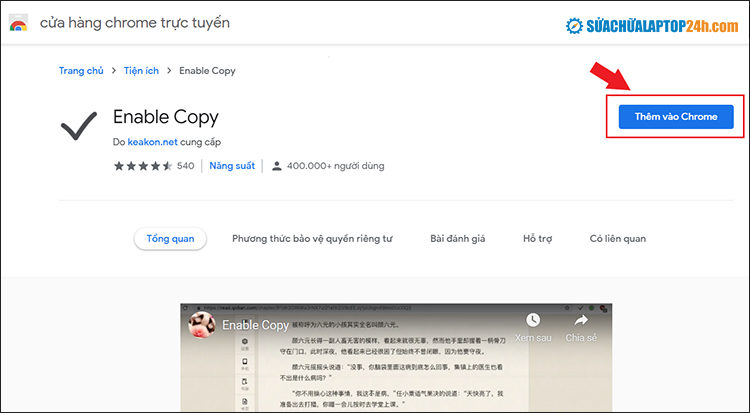Go to the Trang chủ breadcrumb link
Image resolution: width=750 pixels, height=413 pixels.
pos(81,71)
